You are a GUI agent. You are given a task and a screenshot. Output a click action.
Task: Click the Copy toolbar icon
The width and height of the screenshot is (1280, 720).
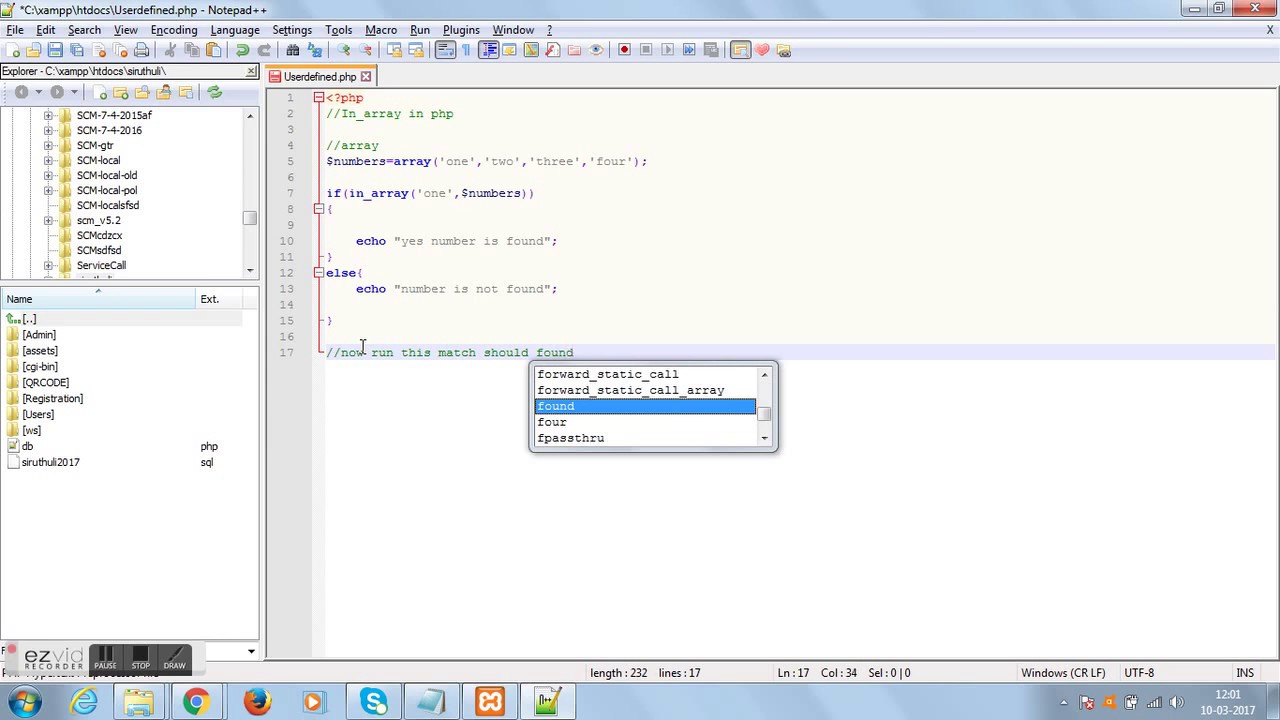(192, 50)
